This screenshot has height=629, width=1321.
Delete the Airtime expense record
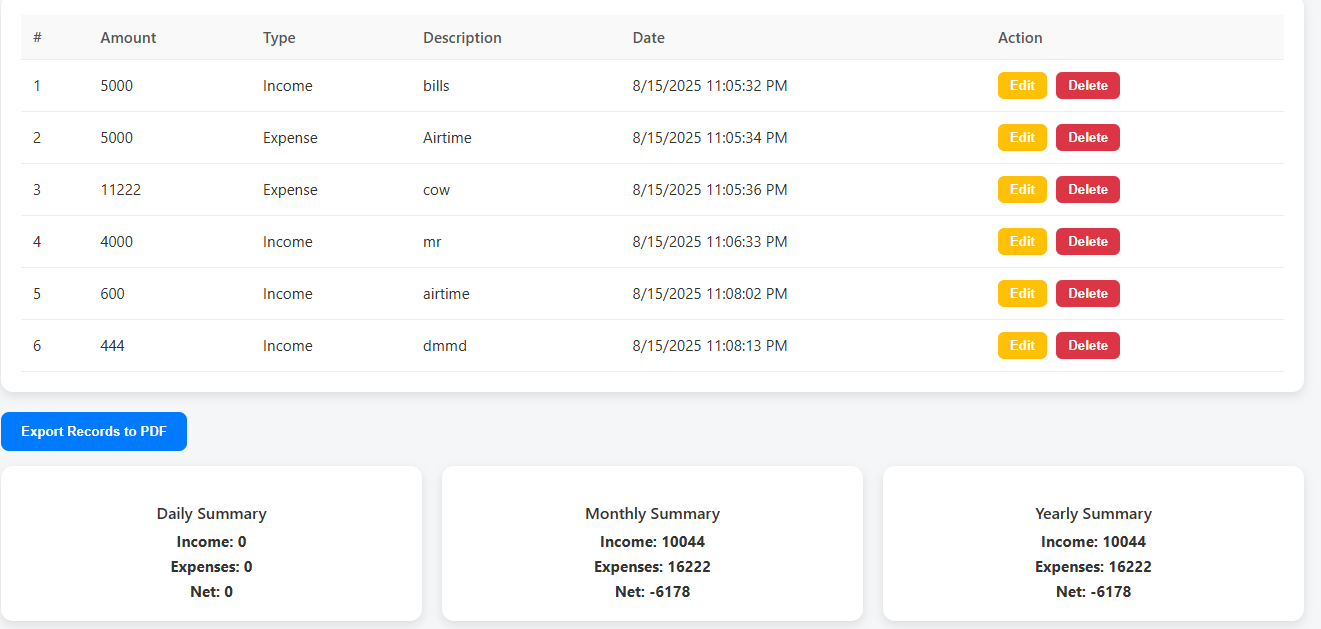click(1087, 138)
